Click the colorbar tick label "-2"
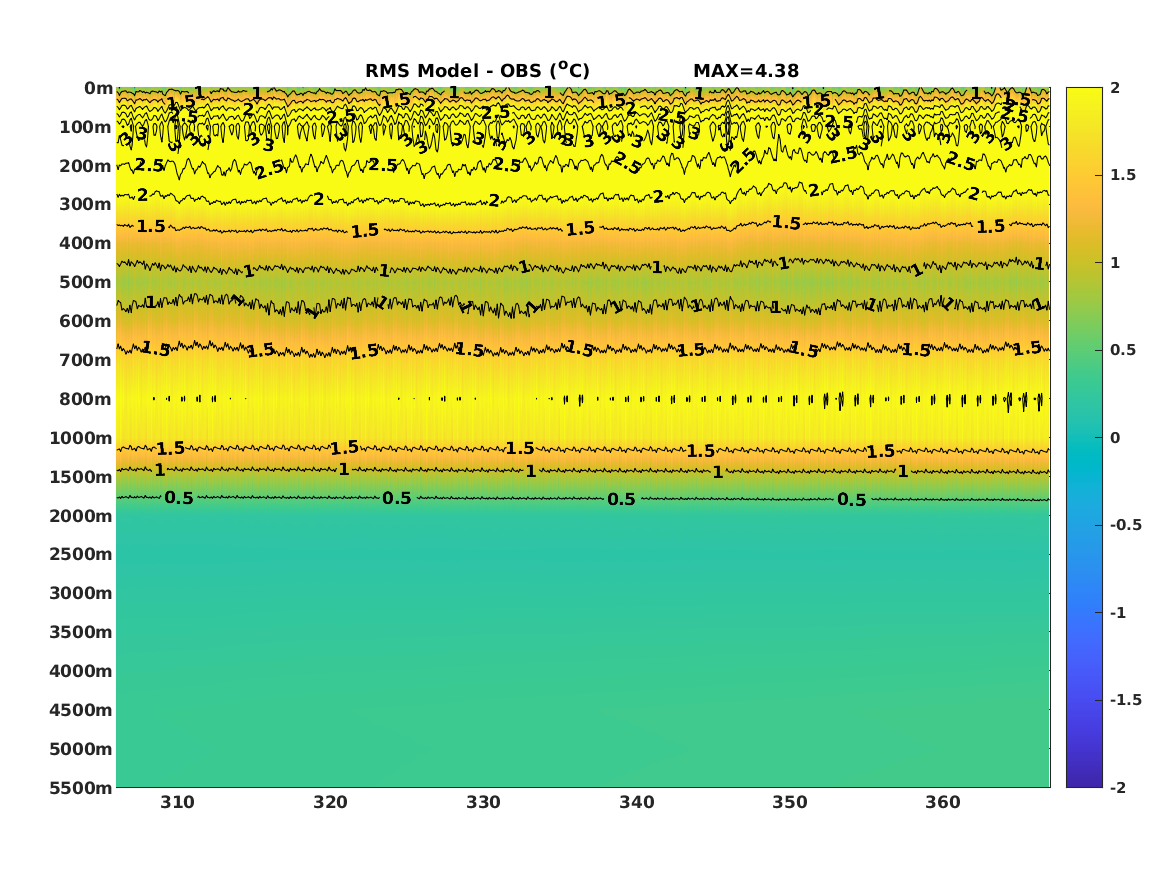The image size is (1167, 875). coord(1118,787)
